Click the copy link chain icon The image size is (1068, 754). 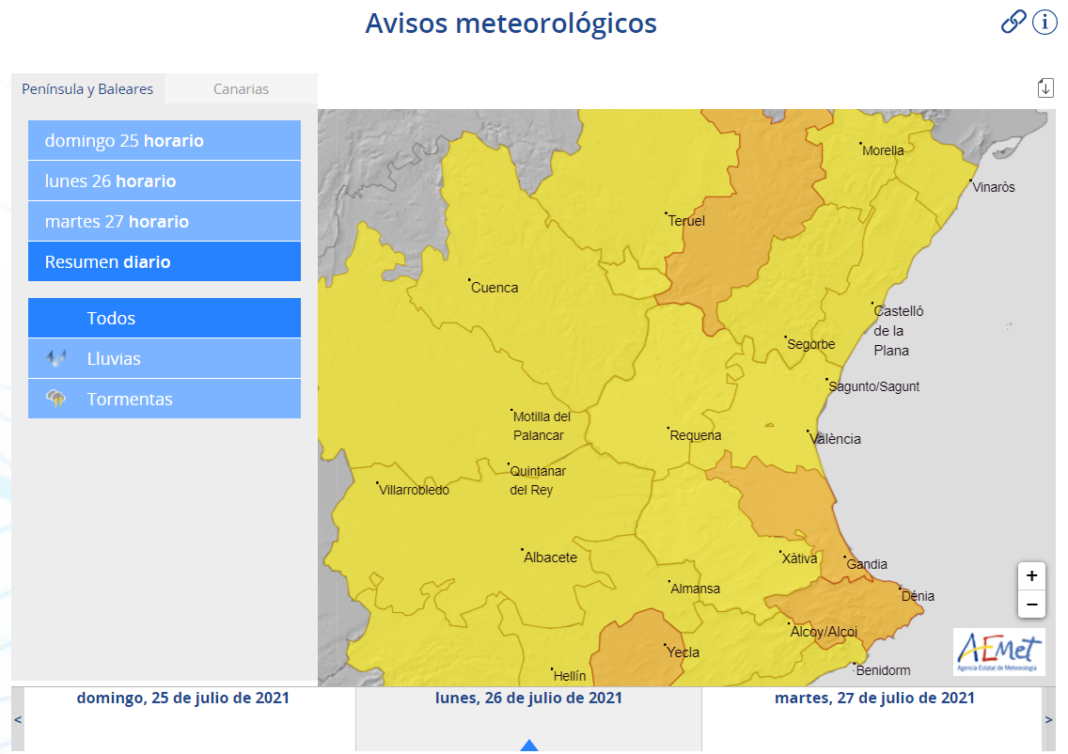click(x=1013, y=22)
